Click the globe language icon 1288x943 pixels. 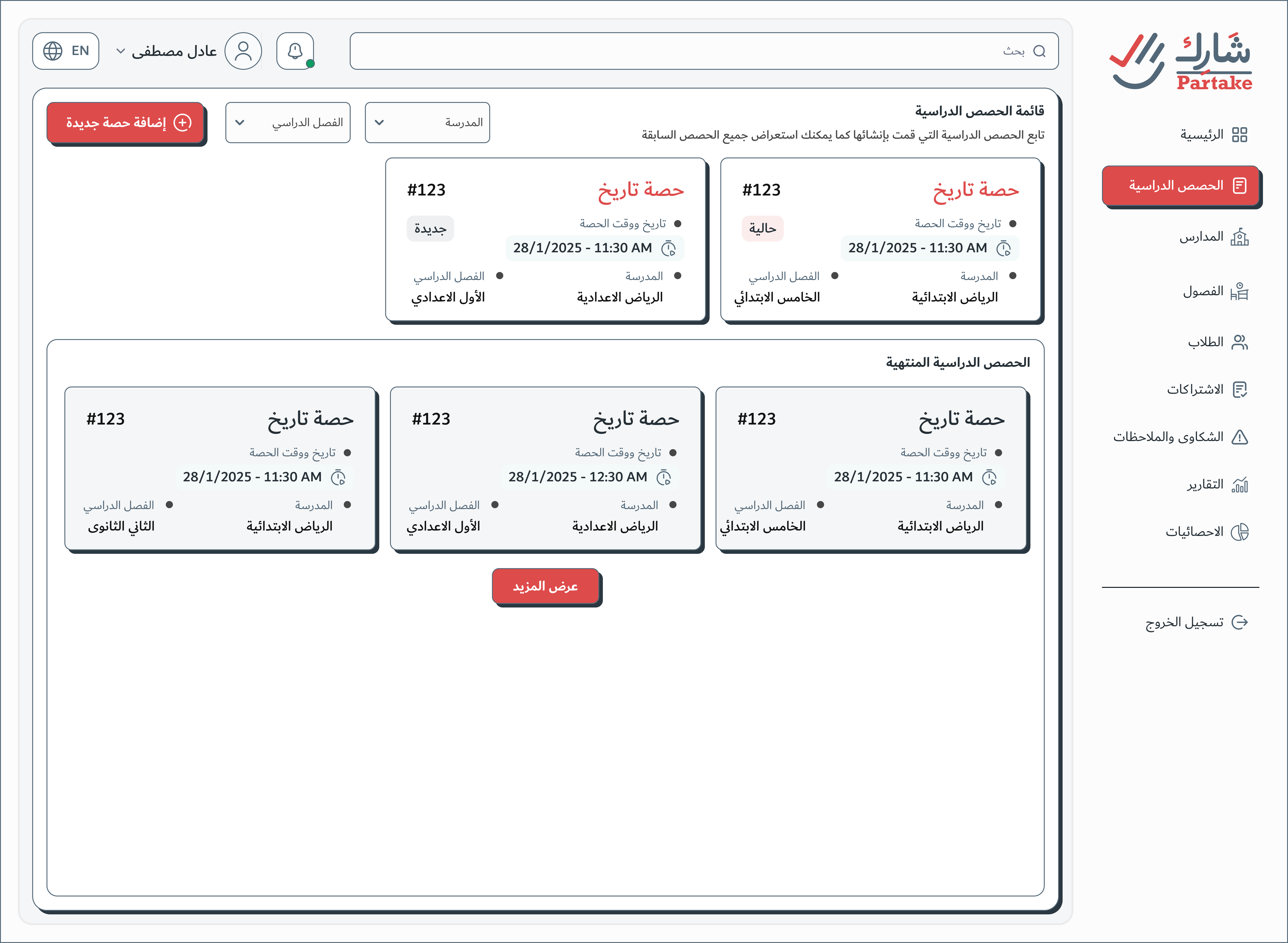[53, 51]
